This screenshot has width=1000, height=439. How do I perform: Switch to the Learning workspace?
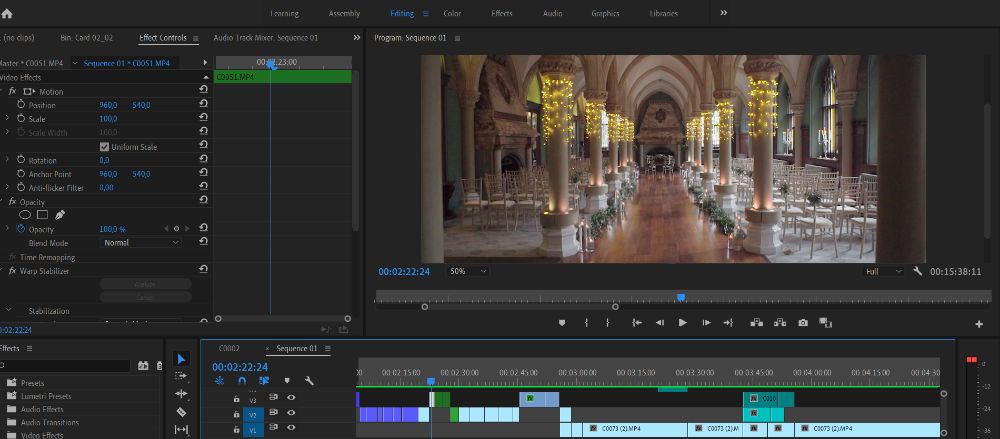pos(284,13)
